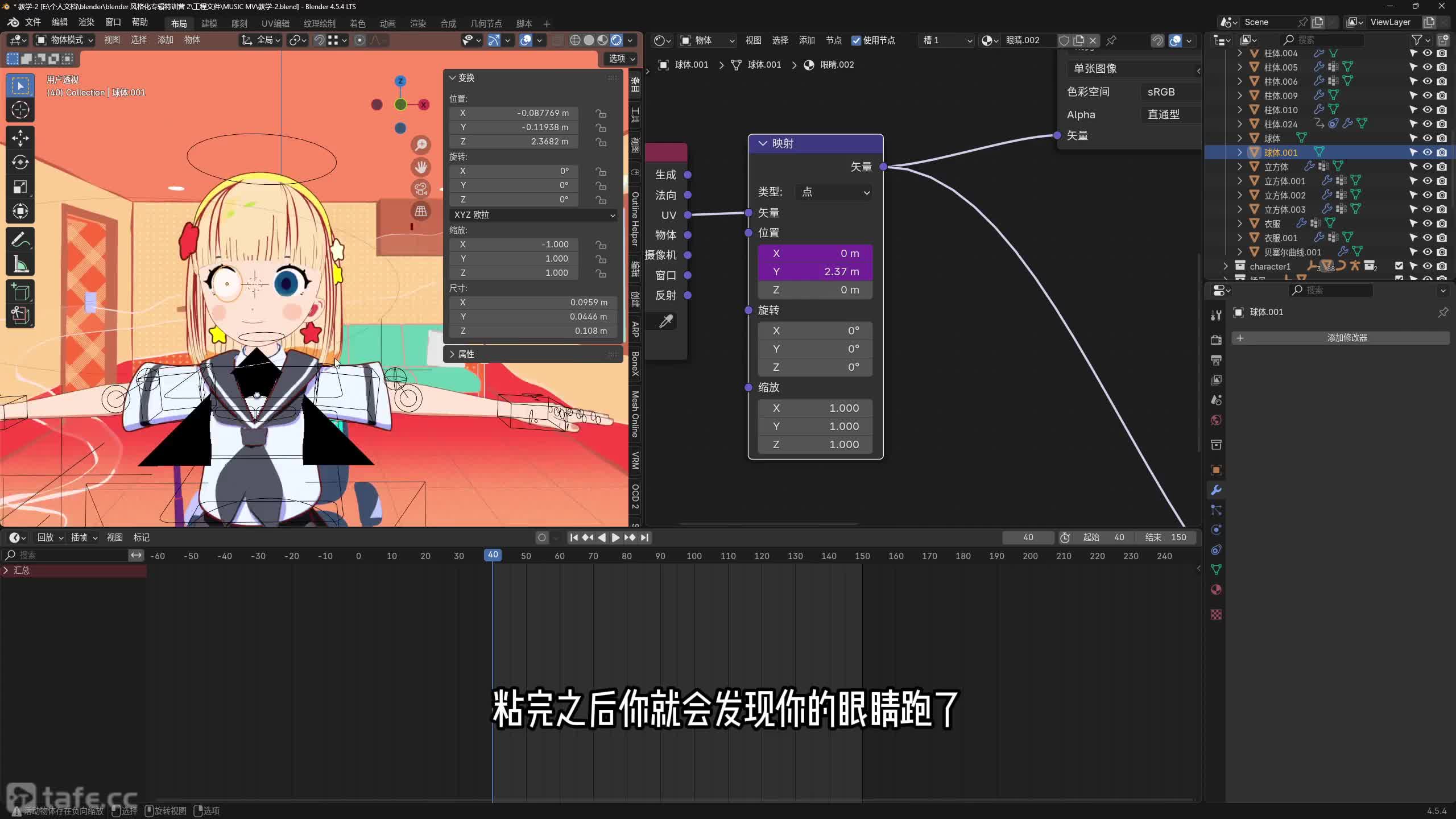Switch to the UV编辑 workspace tab
1456x819 pixels.
275,23
